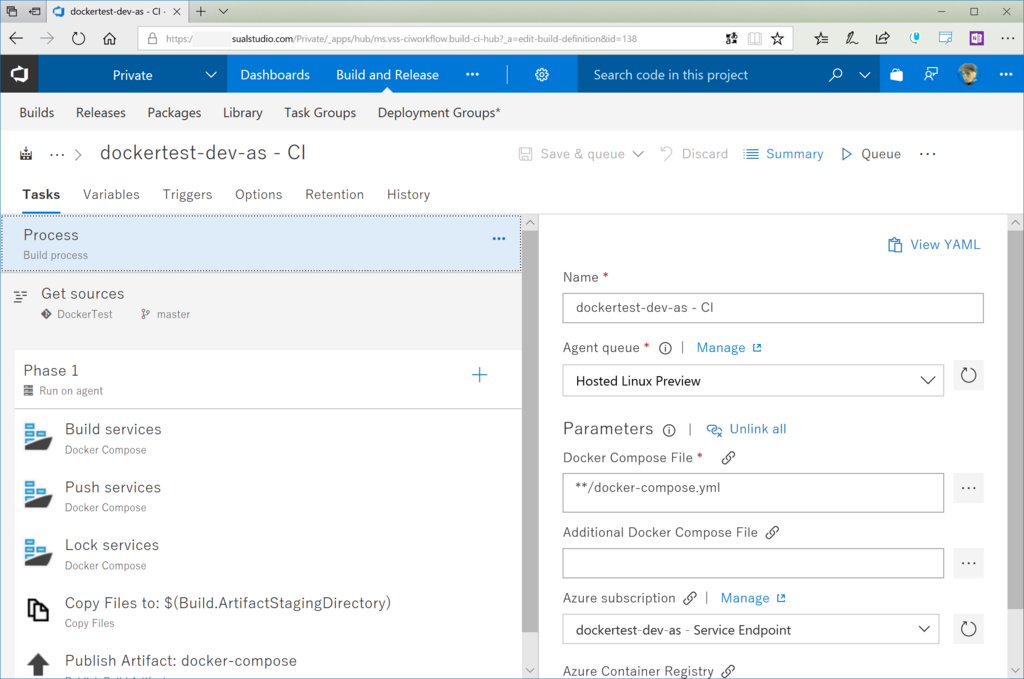Screen dimensions: 1024x679
Task: Add a task to Phase 1 with the plus icon
Action: (479, 375)
